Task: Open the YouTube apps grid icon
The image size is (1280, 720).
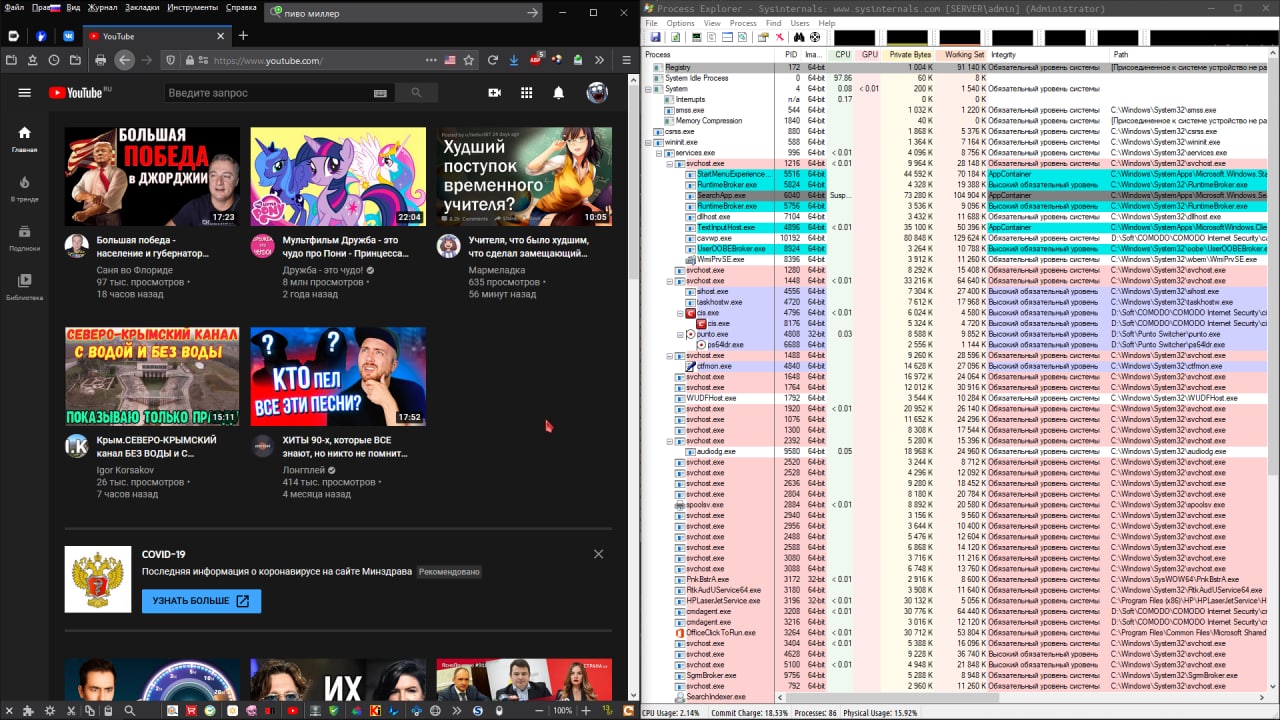Action: coord(527,93)
